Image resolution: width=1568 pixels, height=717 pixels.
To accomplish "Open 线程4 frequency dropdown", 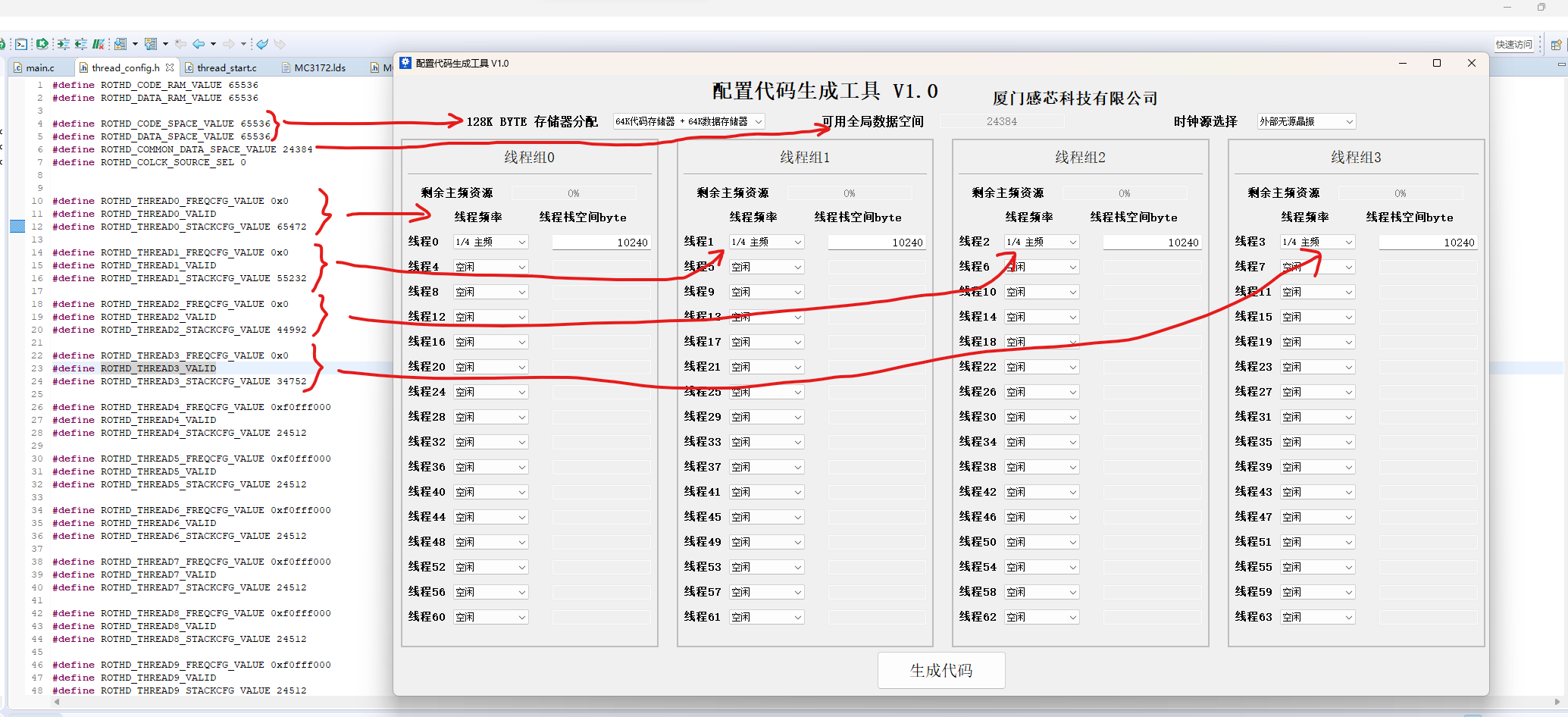I will pyautogui.click(x=491, y=267).
